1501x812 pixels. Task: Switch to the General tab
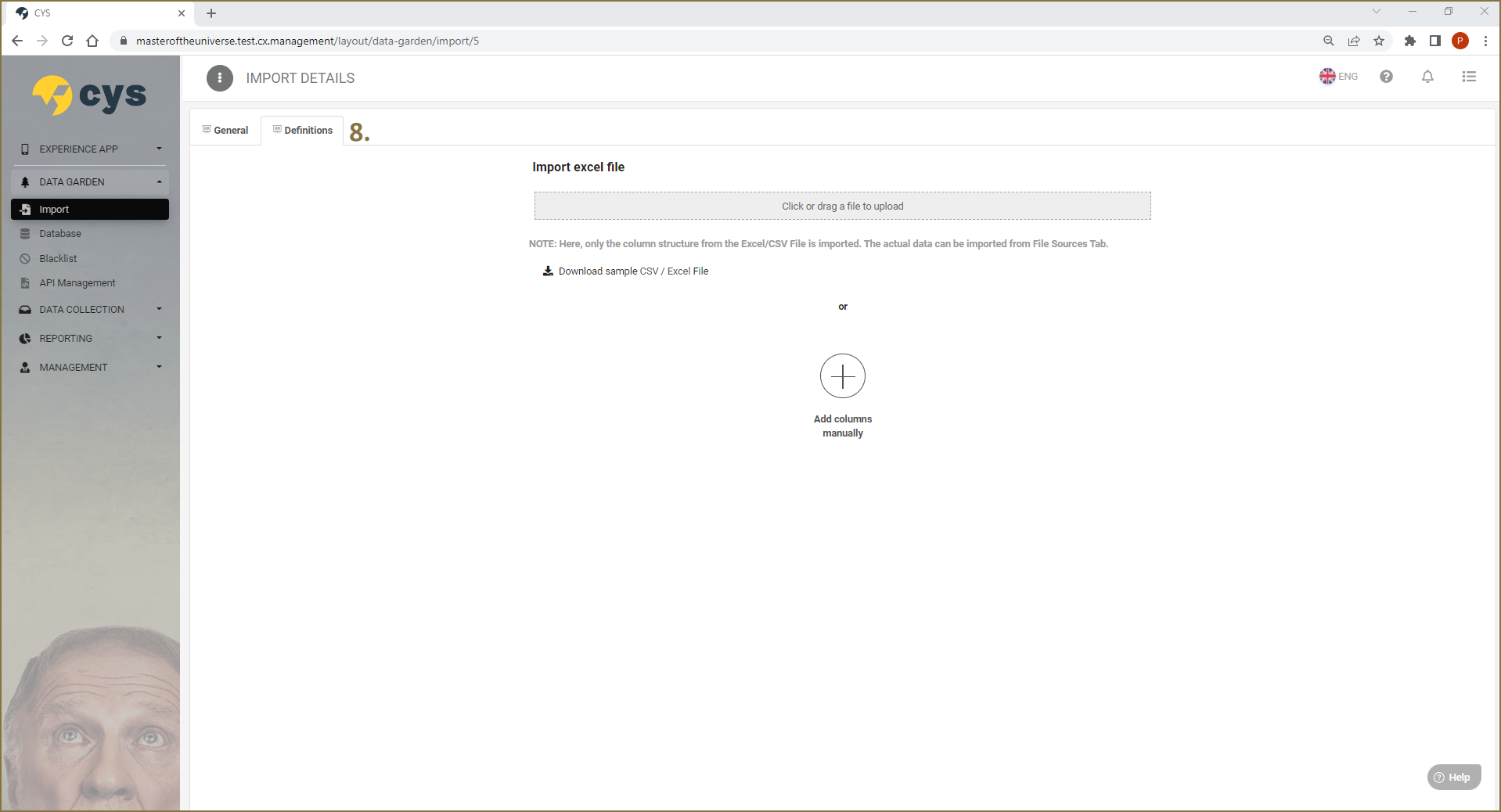pos(225,130)
